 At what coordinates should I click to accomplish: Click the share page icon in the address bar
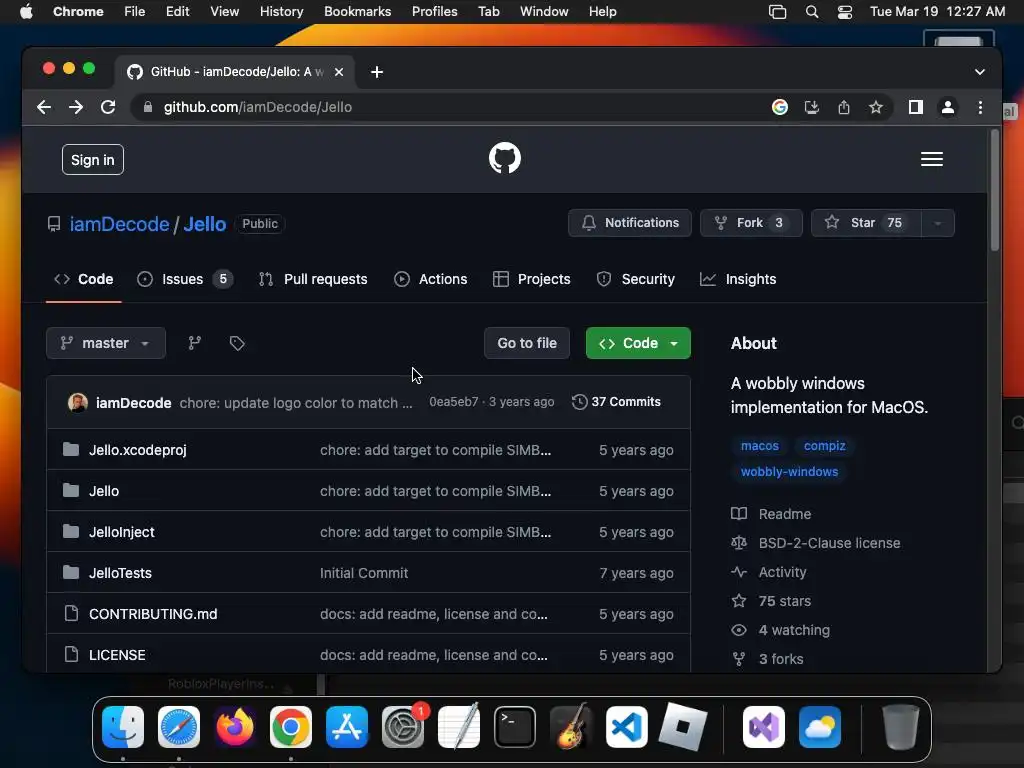point(844,107)
